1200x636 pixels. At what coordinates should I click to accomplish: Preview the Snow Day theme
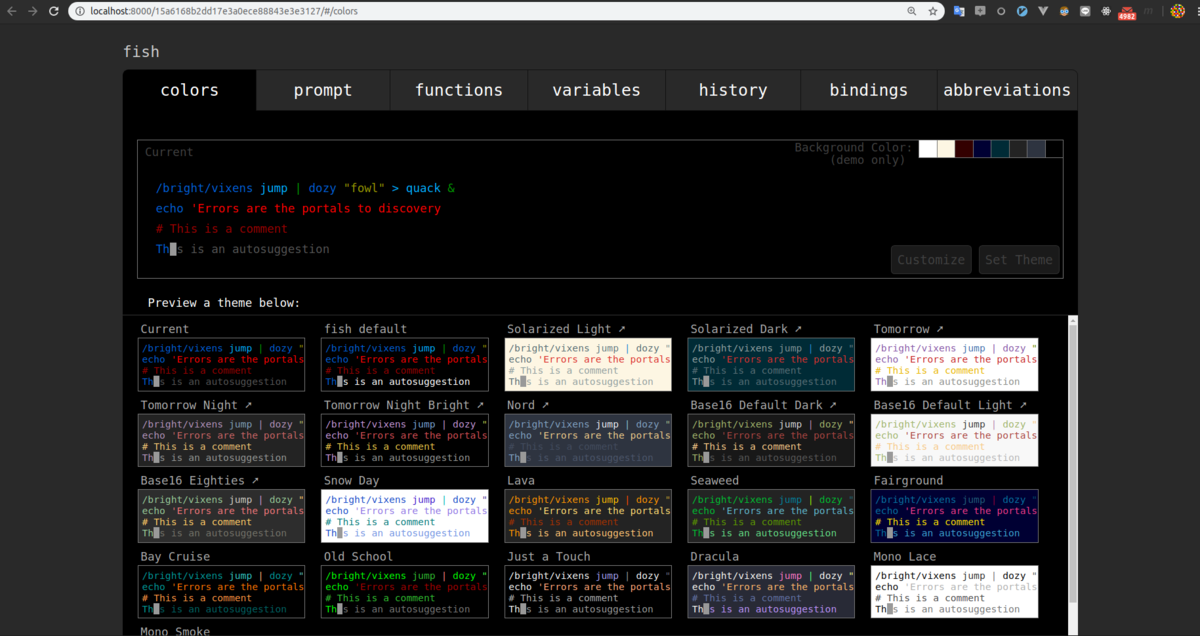click(404, 516)
